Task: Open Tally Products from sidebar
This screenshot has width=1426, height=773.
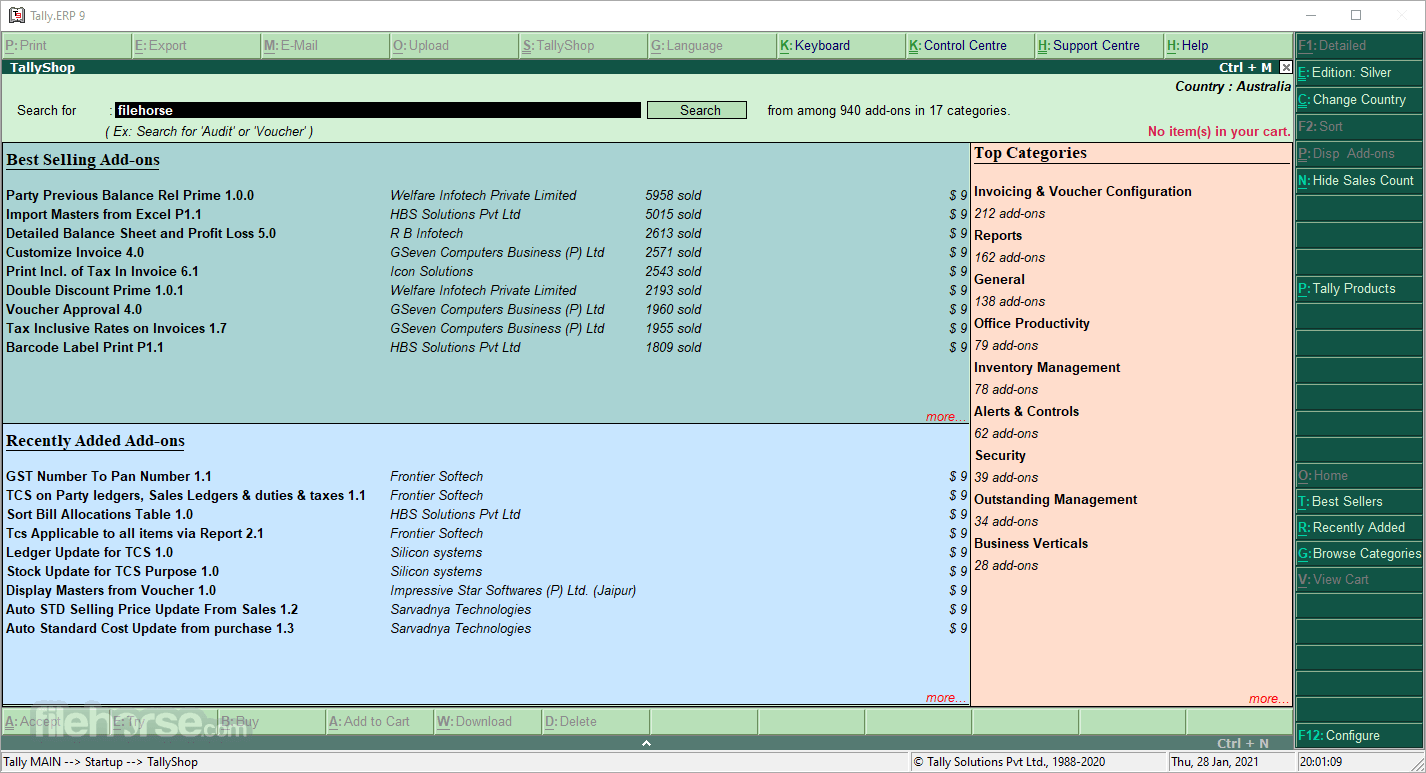Action: pyautogui.click(x=1359, y=288)
